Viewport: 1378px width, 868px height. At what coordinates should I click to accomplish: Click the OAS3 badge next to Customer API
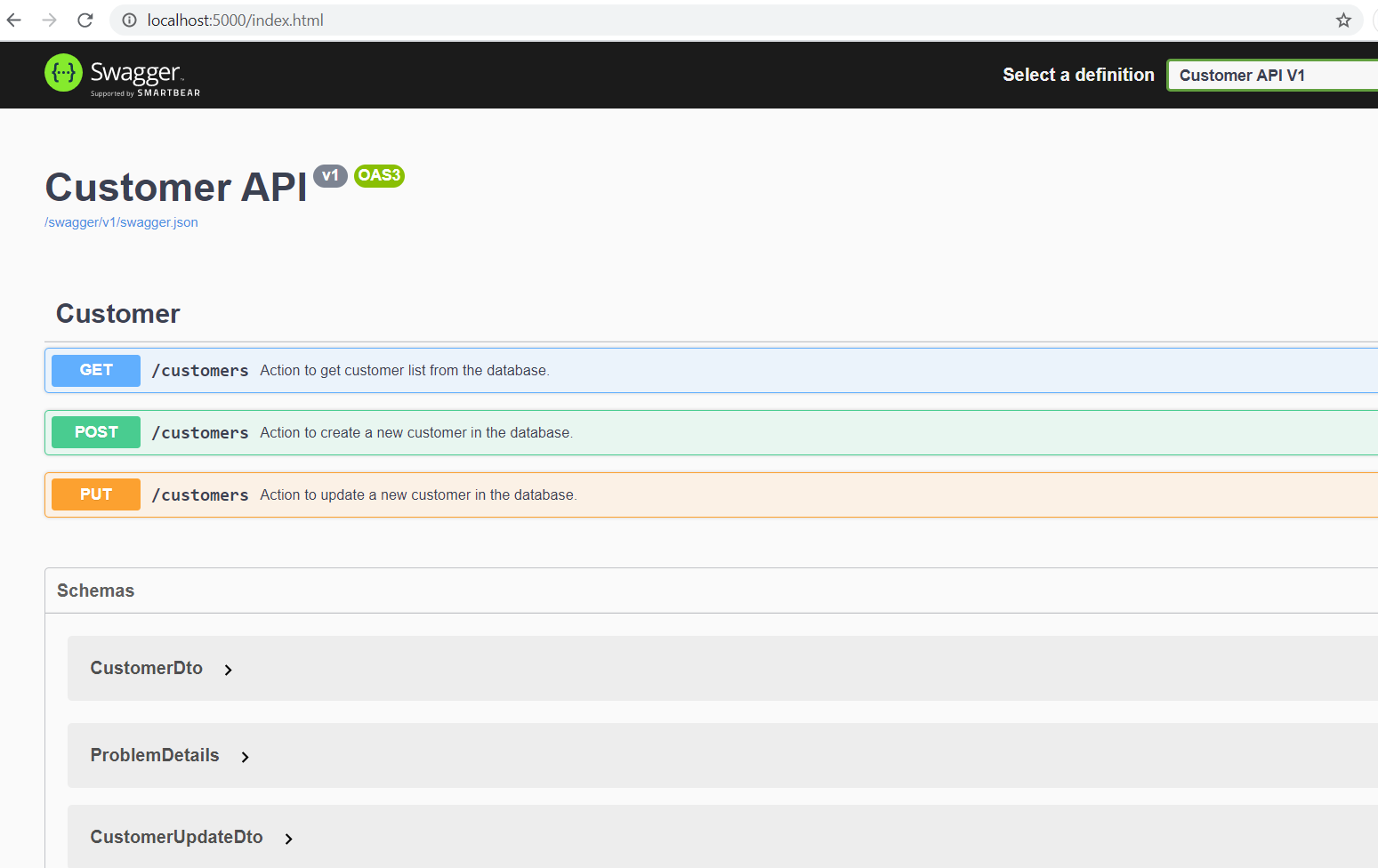[379, 175]
